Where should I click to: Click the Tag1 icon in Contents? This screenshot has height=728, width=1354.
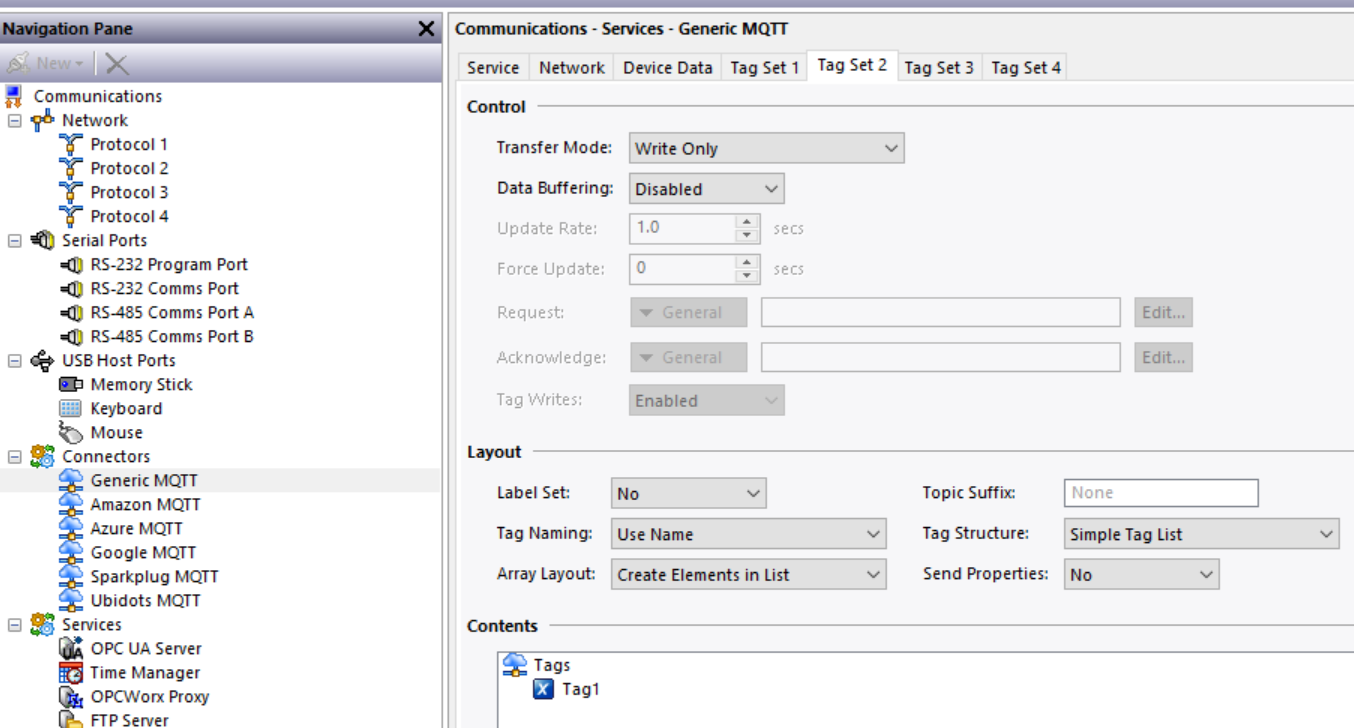(543, 689)
